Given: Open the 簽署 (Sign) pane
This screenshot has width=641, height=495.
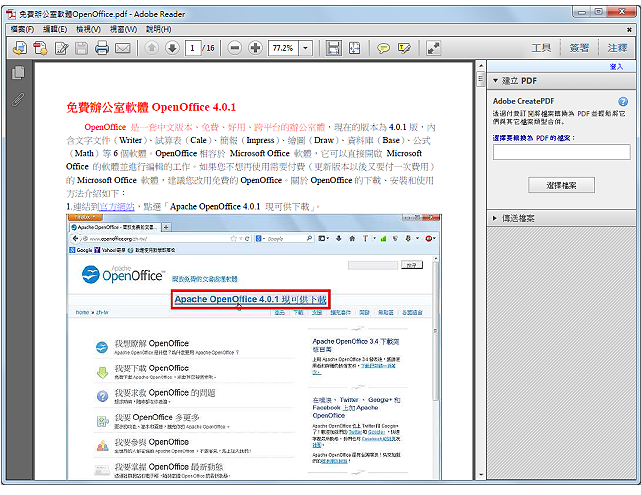Looking at the screenshot, I should [x=579, y=48].
